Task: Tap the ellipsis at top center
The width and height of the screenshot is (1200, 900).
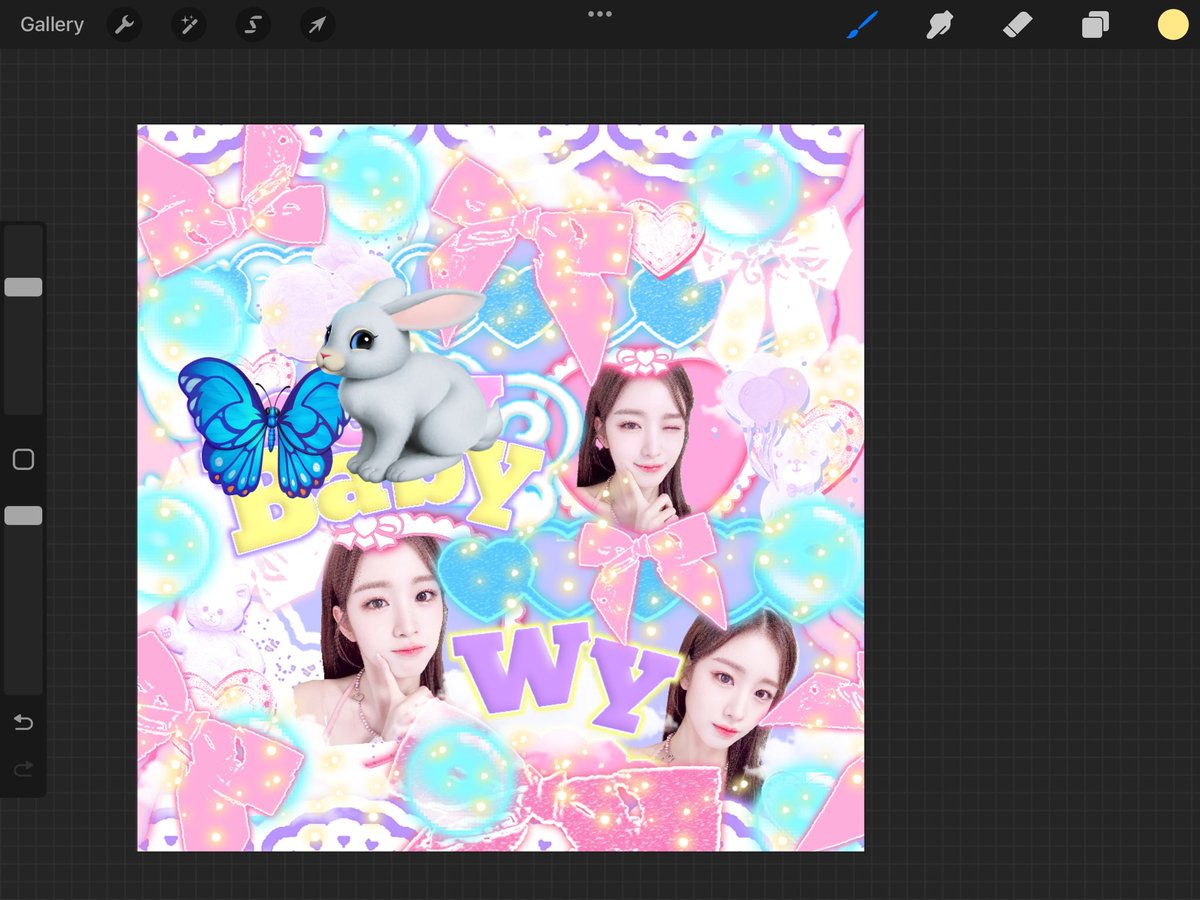Action: (x=600, y=14)
